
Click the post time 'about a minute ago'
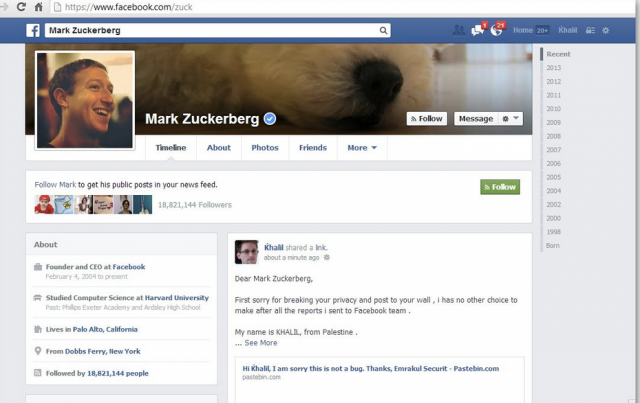[291, 258]
